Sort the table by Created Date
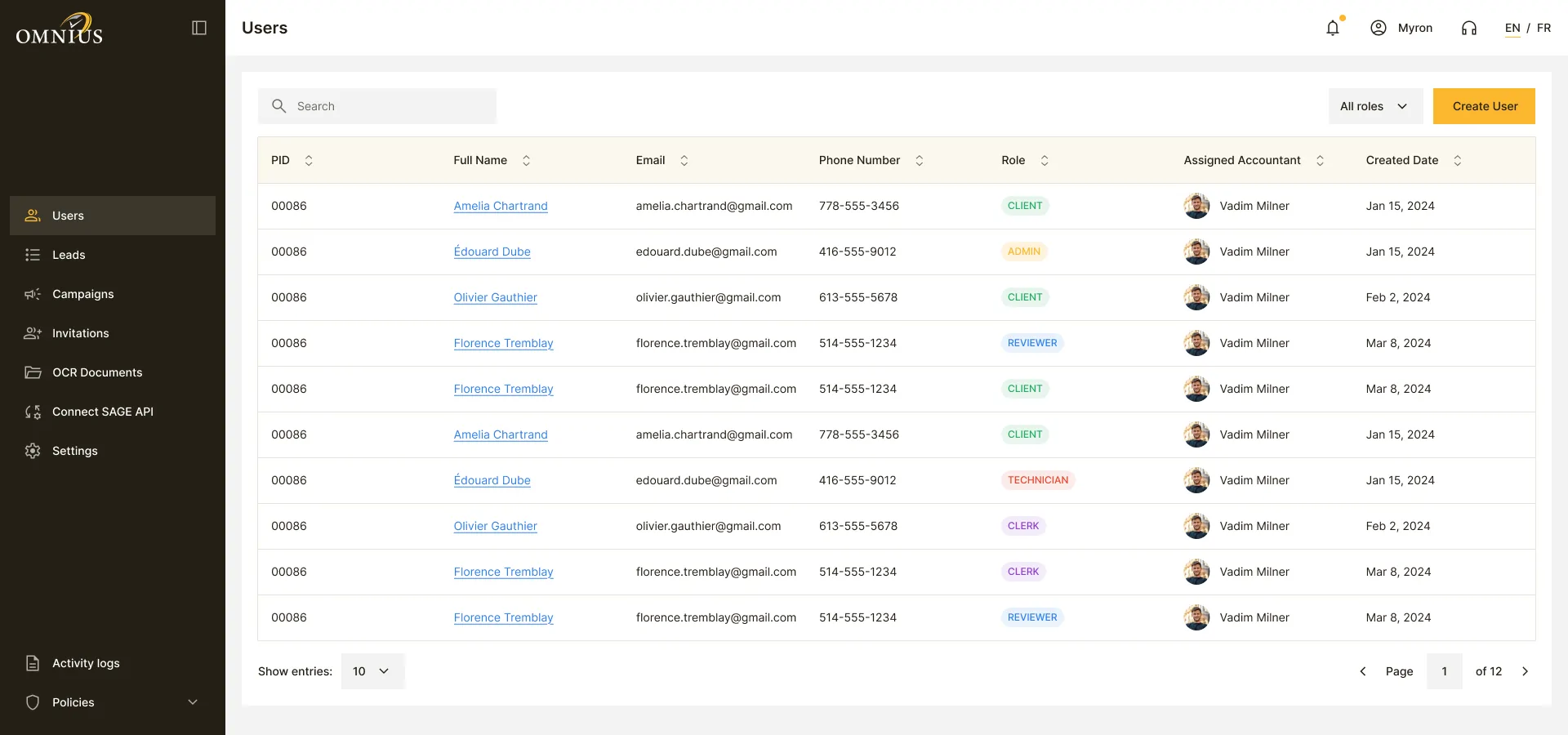The image size is (1568, 735). pos(1457,160)
